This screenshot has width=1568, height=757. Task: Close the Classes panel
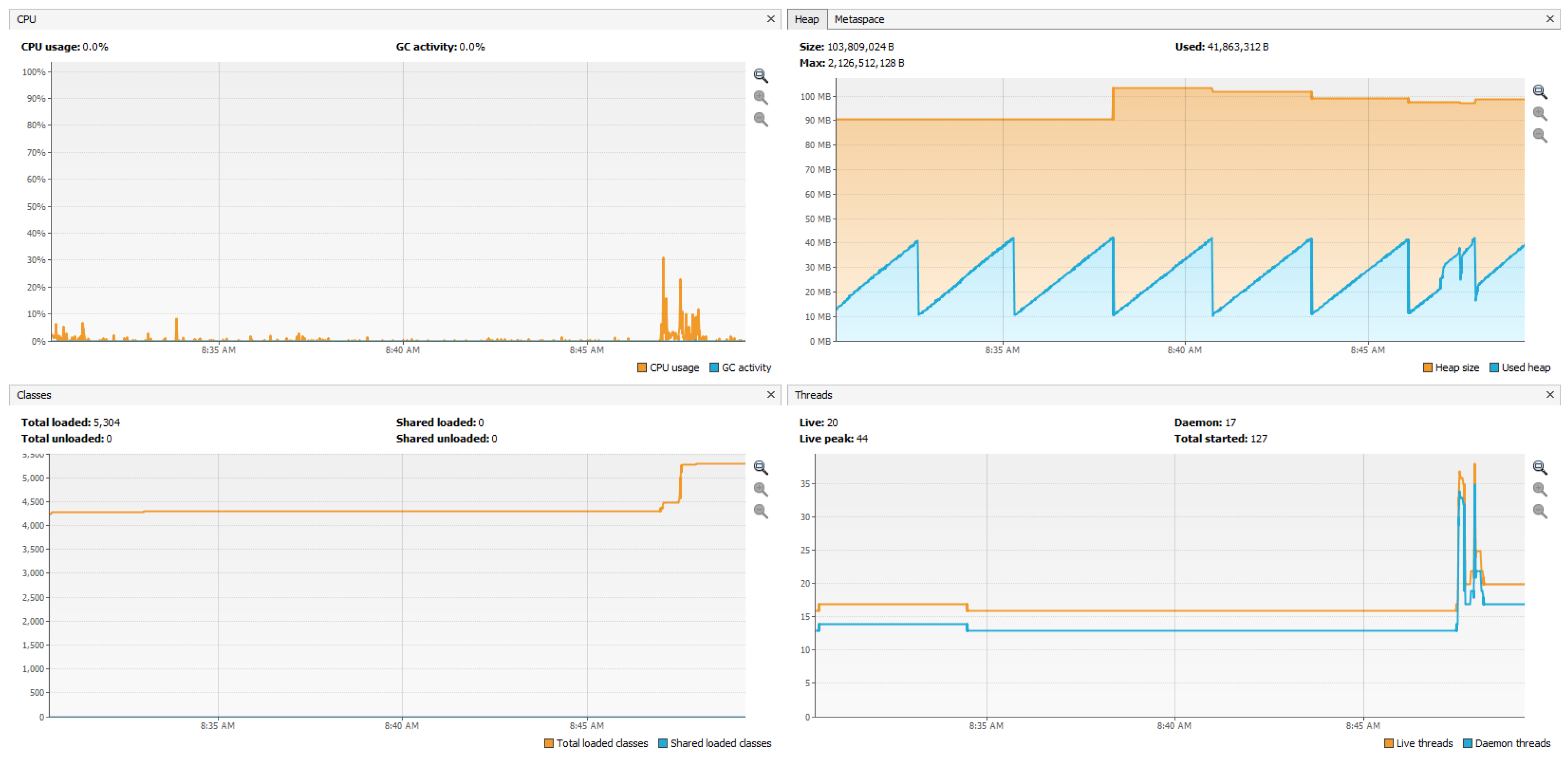click(771, 395)
